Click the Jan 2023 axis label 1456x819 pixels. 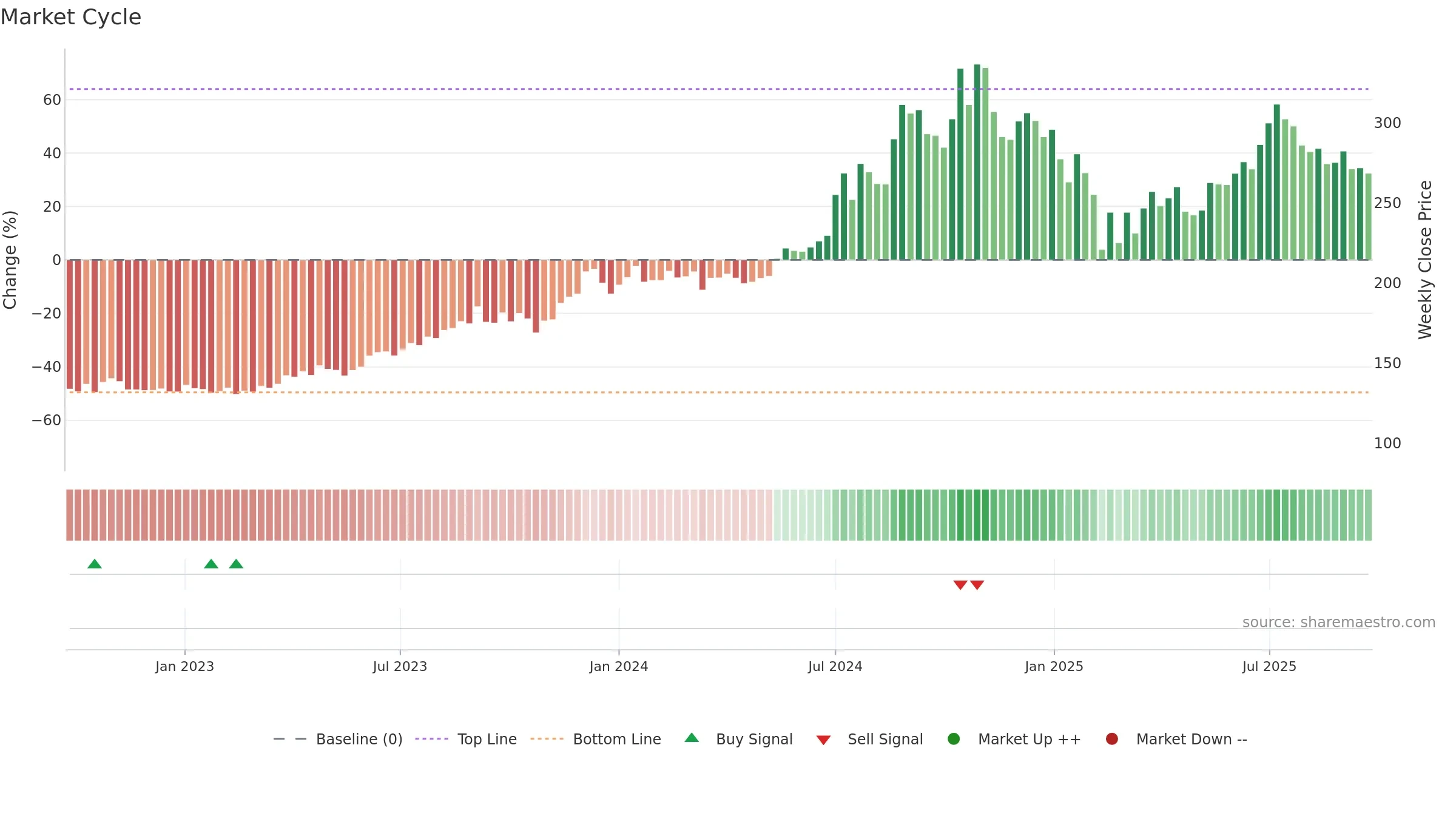point(184,667)
